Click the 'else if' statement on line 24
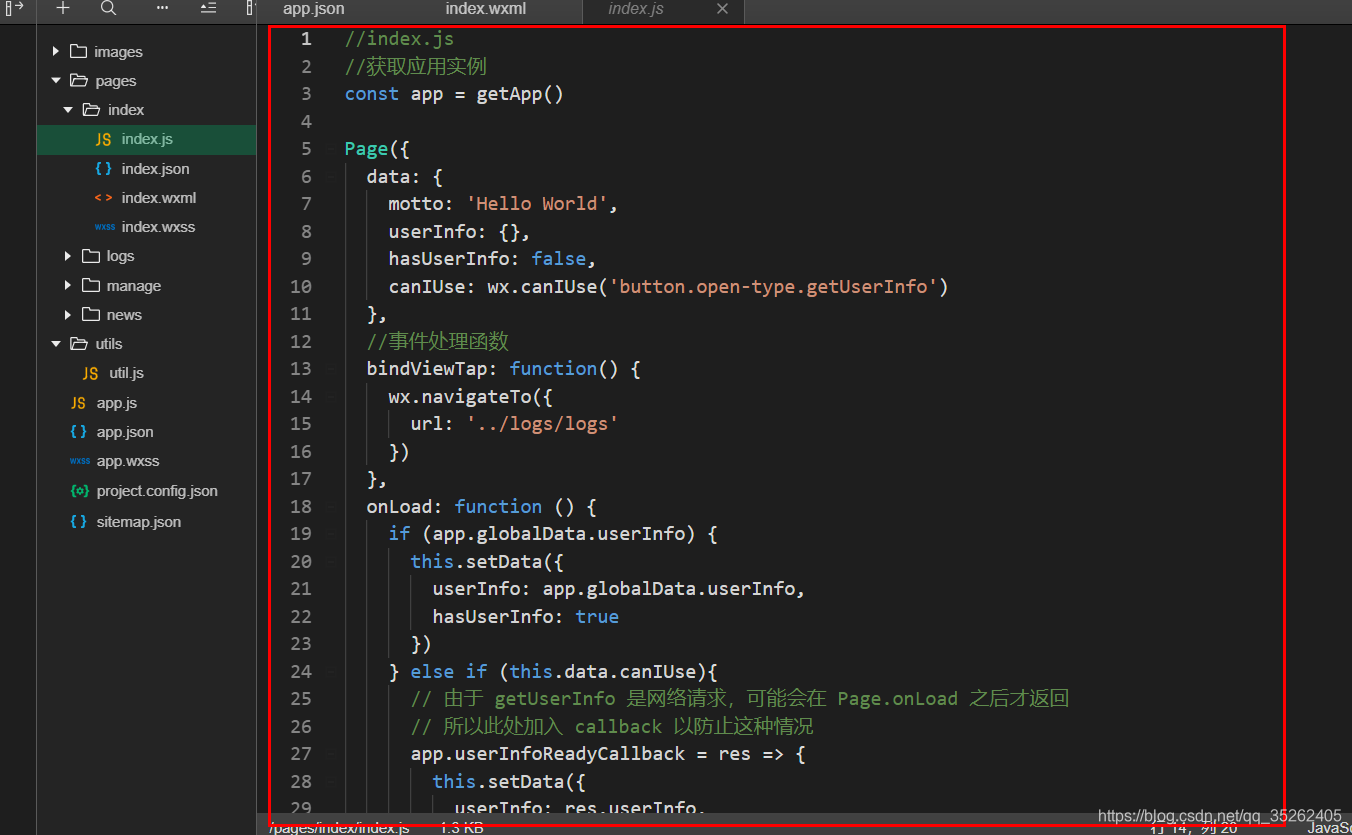This screenshot has height=835, width=1352. [448, 671]
